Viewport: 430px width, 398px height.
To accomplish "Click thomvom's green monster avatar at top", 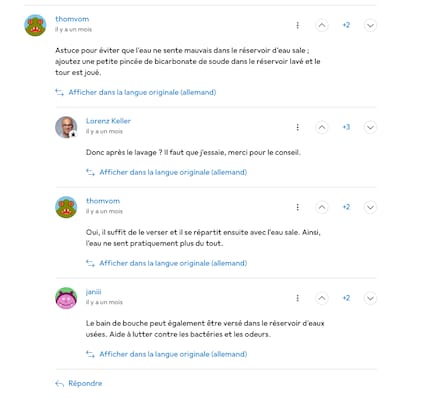I will point(35,25).
